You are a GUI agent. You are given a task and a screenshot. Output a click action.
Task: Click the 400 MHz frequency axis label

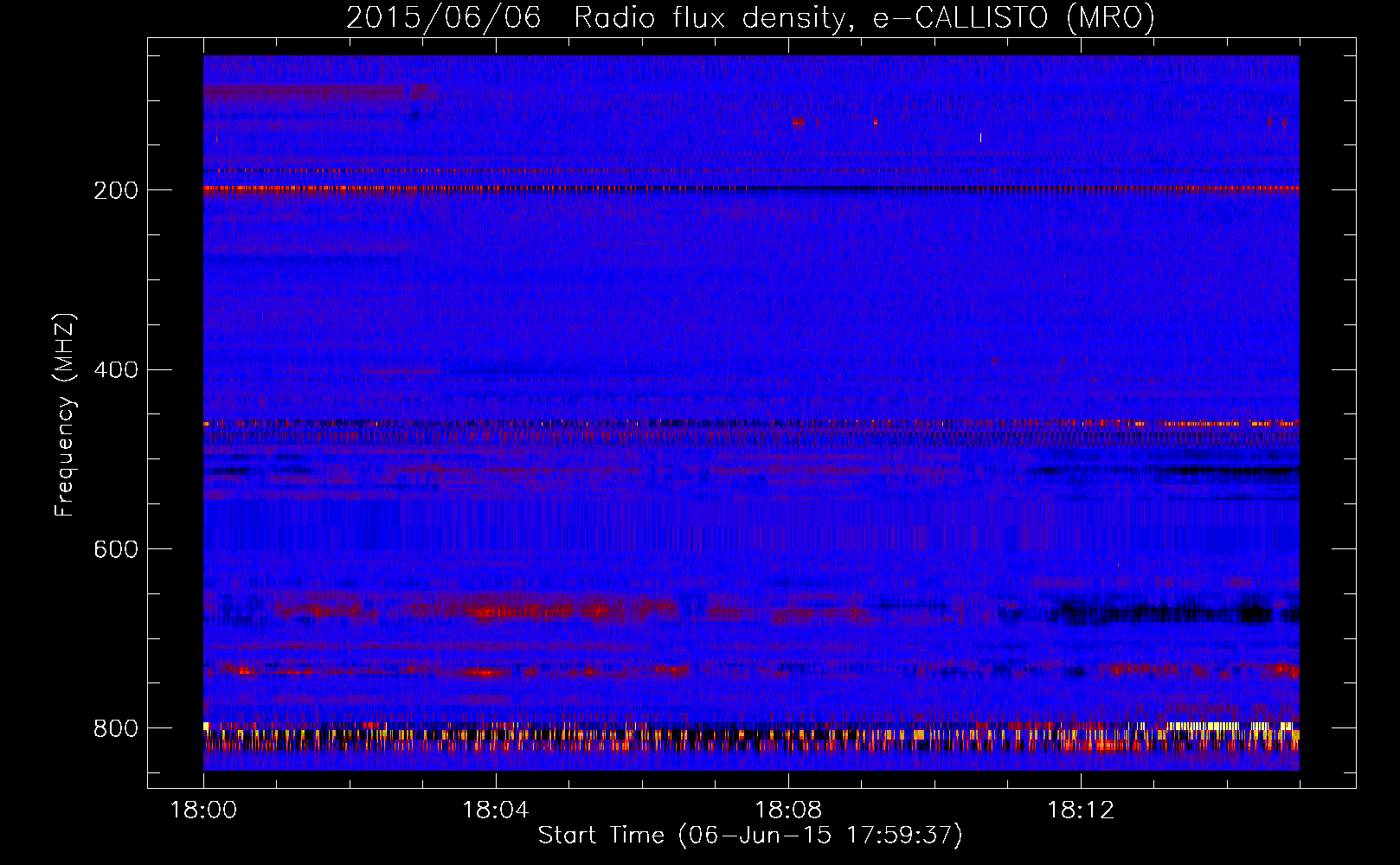tap(115, 370)
